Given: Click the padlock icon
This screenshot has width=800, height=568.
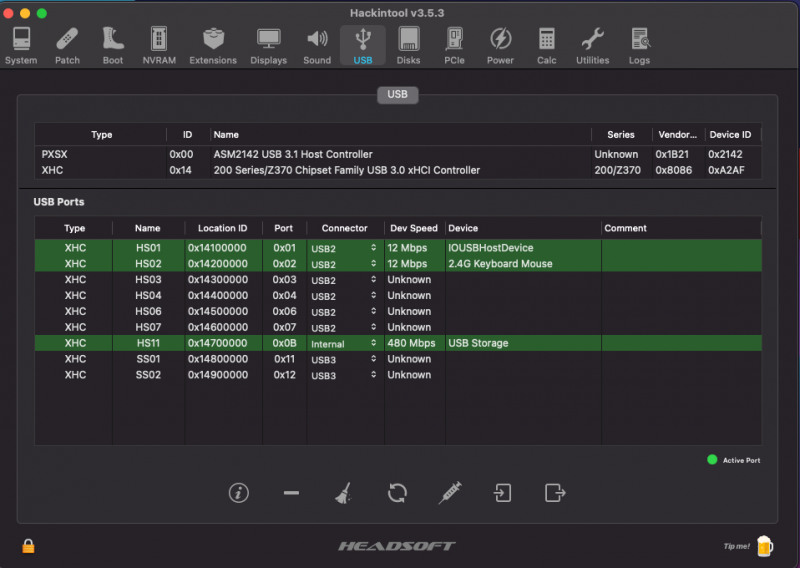Looking at the screenshot, I should pyautogui.click(x=28, y=546).
